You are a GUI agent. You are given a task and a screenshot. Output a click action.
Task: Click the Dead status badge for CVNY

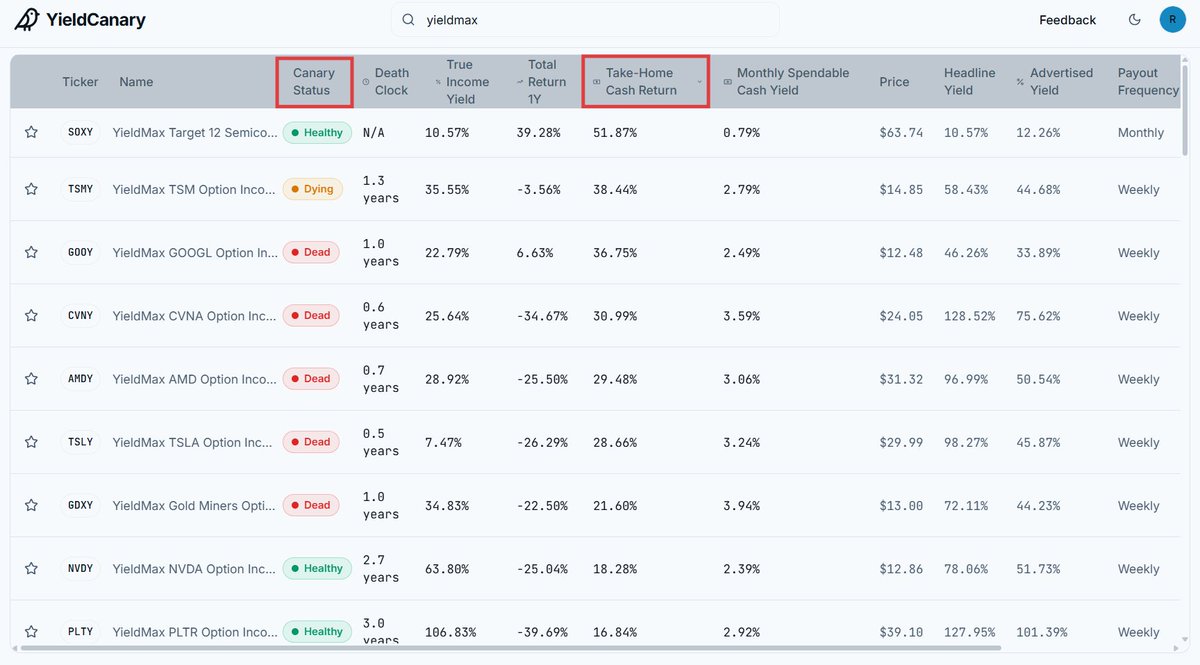(311, 315)
